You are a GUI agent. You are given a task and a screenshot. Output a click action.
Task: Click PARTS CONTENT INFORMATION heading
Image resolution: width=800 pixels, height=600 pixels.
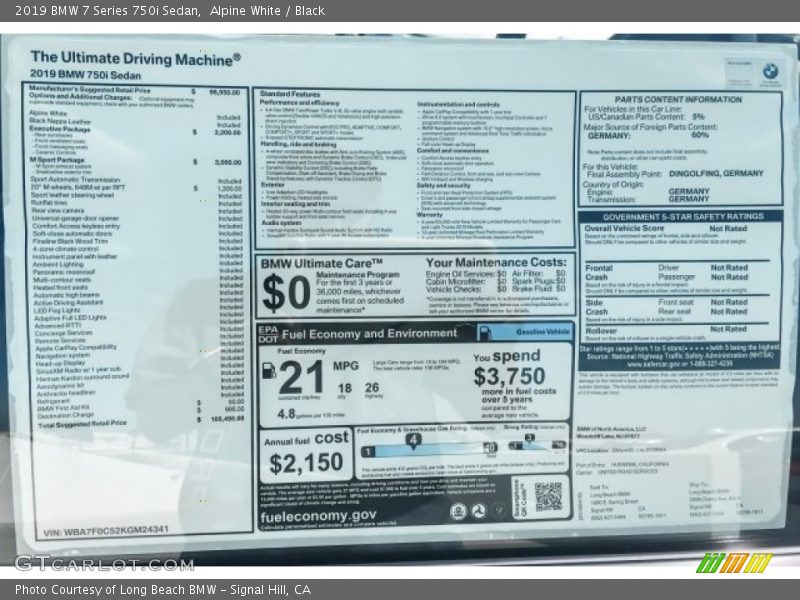click(678, 99)
